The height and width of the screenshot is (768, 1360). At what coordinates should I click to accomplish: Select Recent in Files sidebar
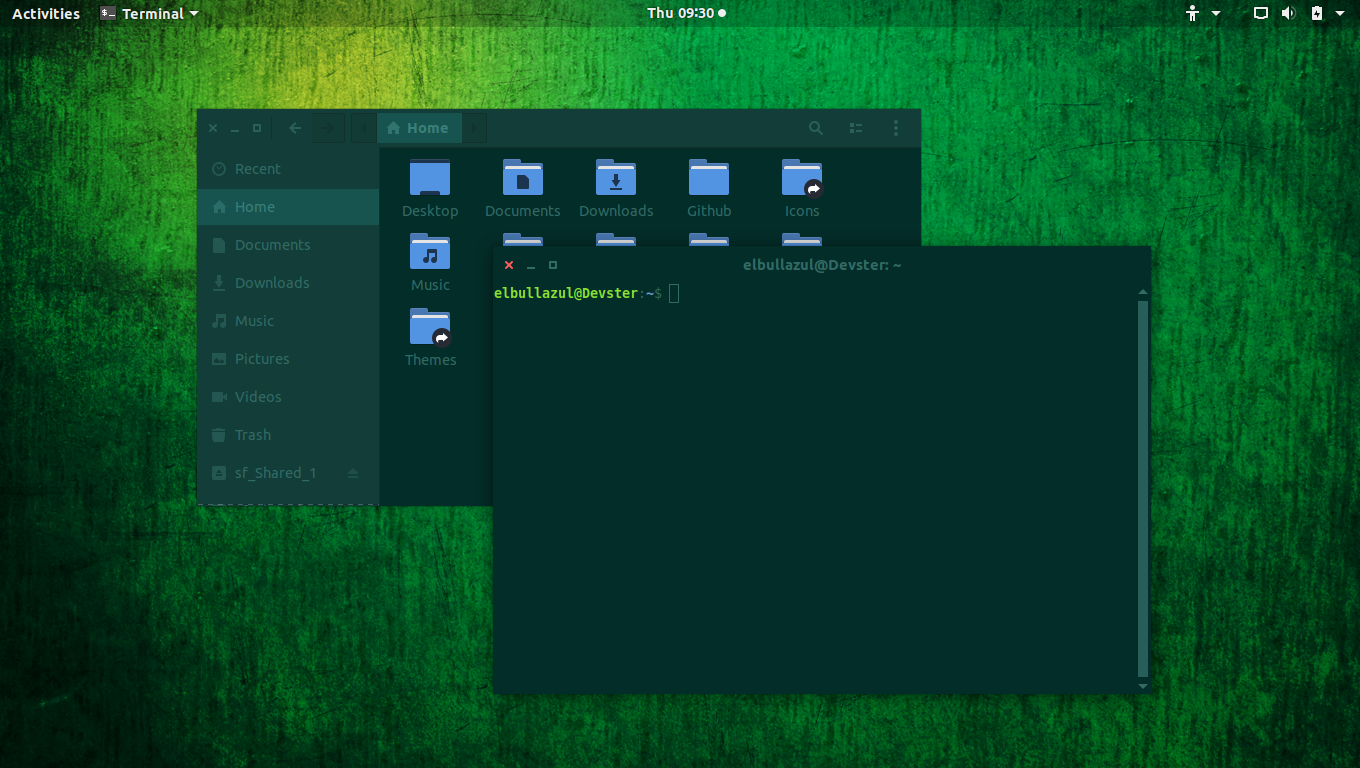(288, 169)
